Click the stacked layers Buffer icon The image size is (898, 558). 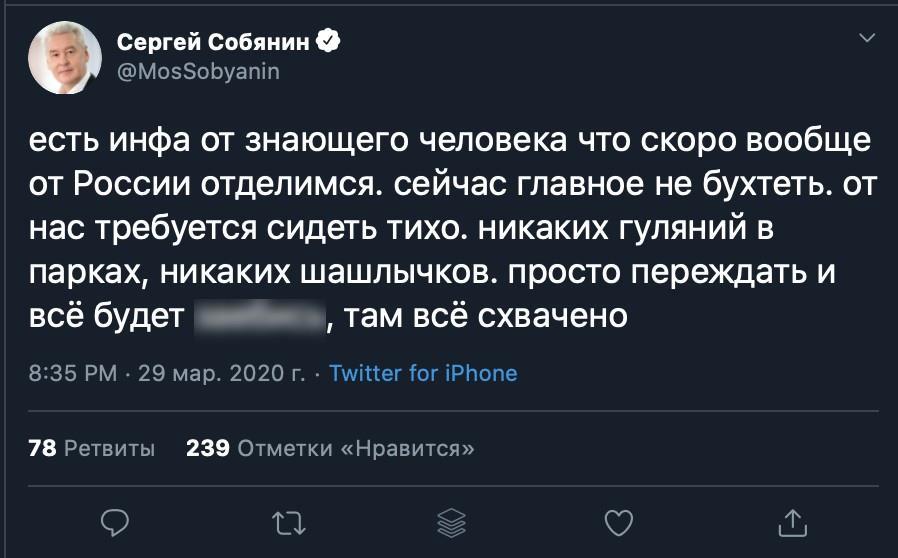[453, 521]
